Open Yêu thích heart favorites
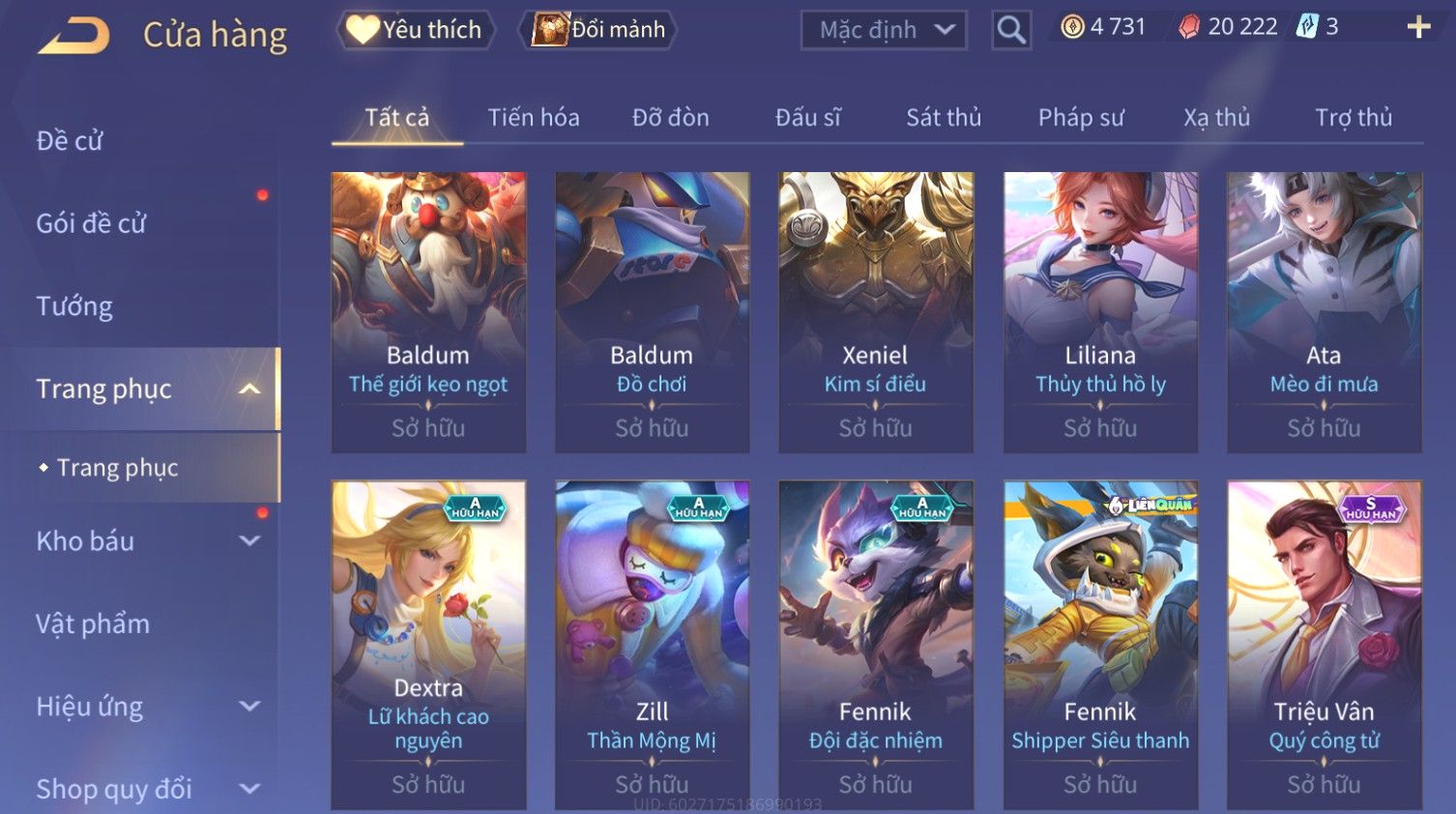The height and width of the screenshot is (814, 1456). point(415,30)
